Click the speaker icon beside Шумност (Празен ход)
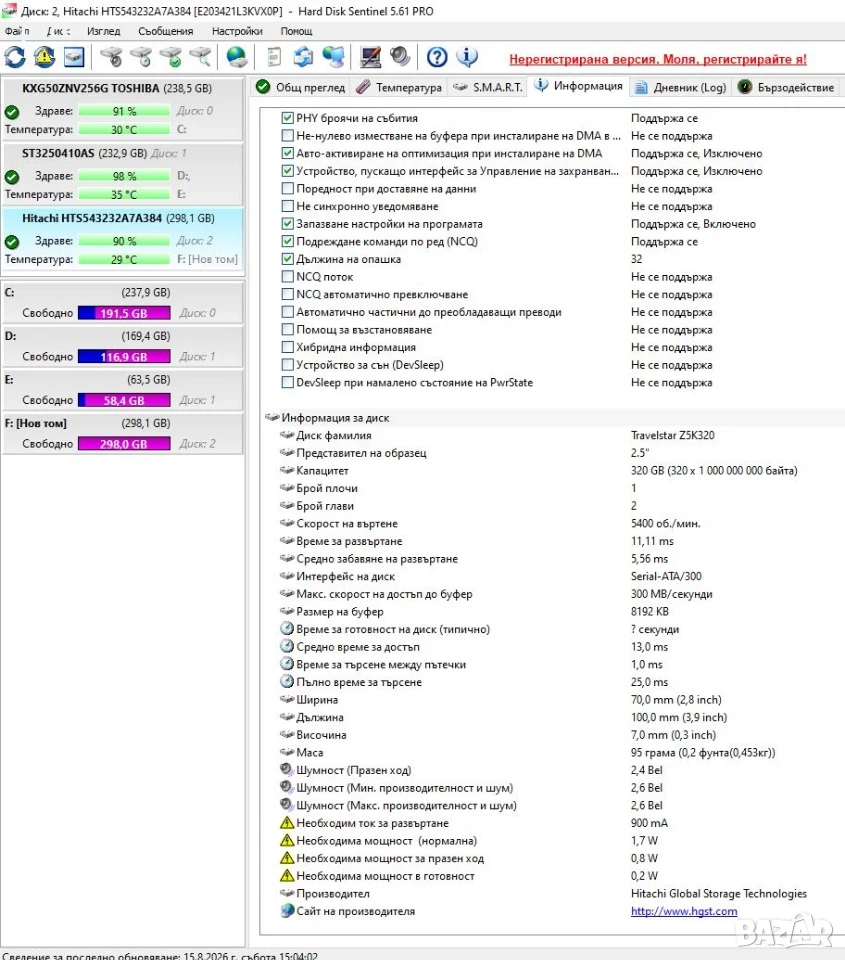 [x=287, y=770]
